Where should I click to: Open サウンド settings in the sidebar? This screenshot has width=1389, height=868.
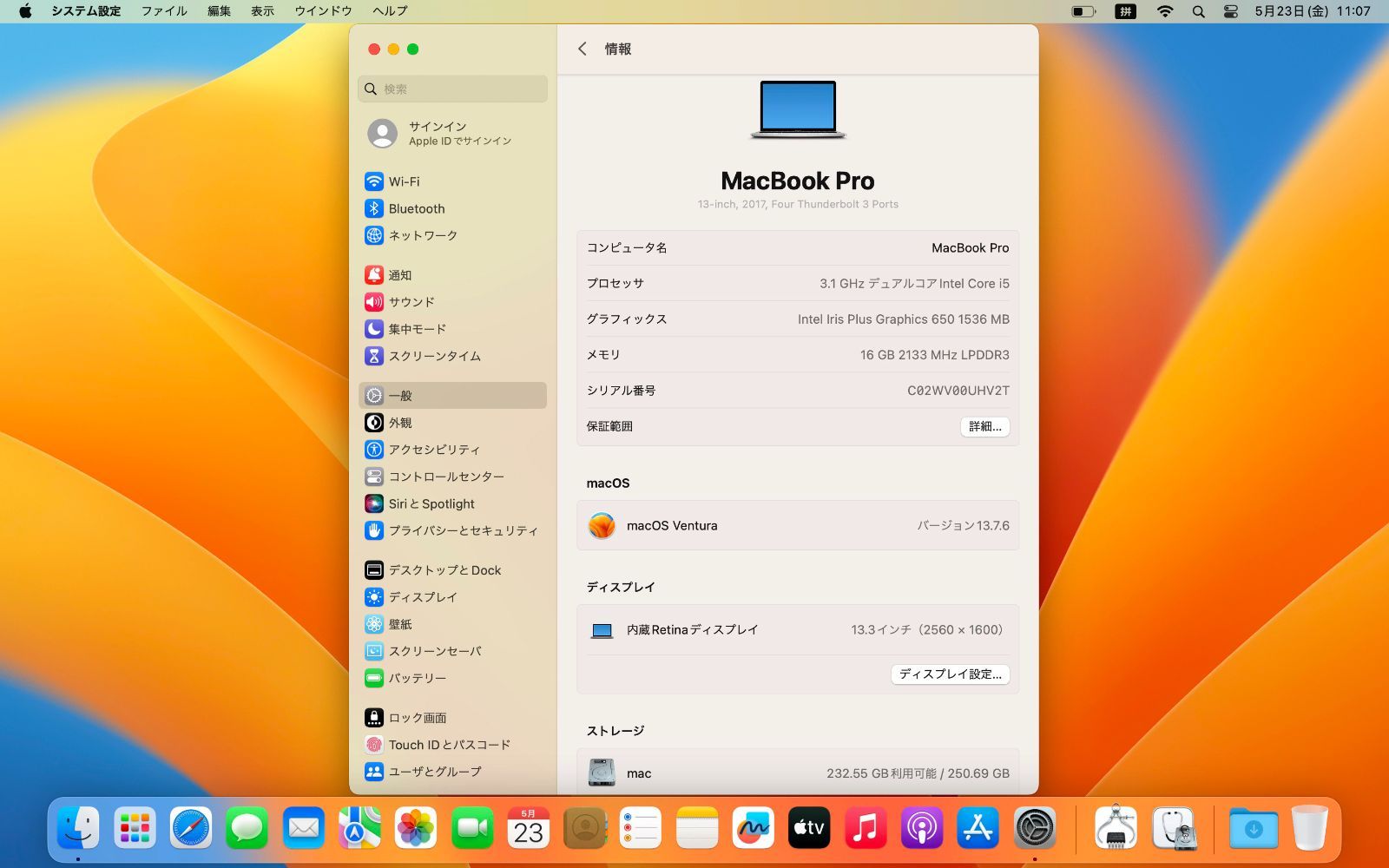click(x=452, y=302)
